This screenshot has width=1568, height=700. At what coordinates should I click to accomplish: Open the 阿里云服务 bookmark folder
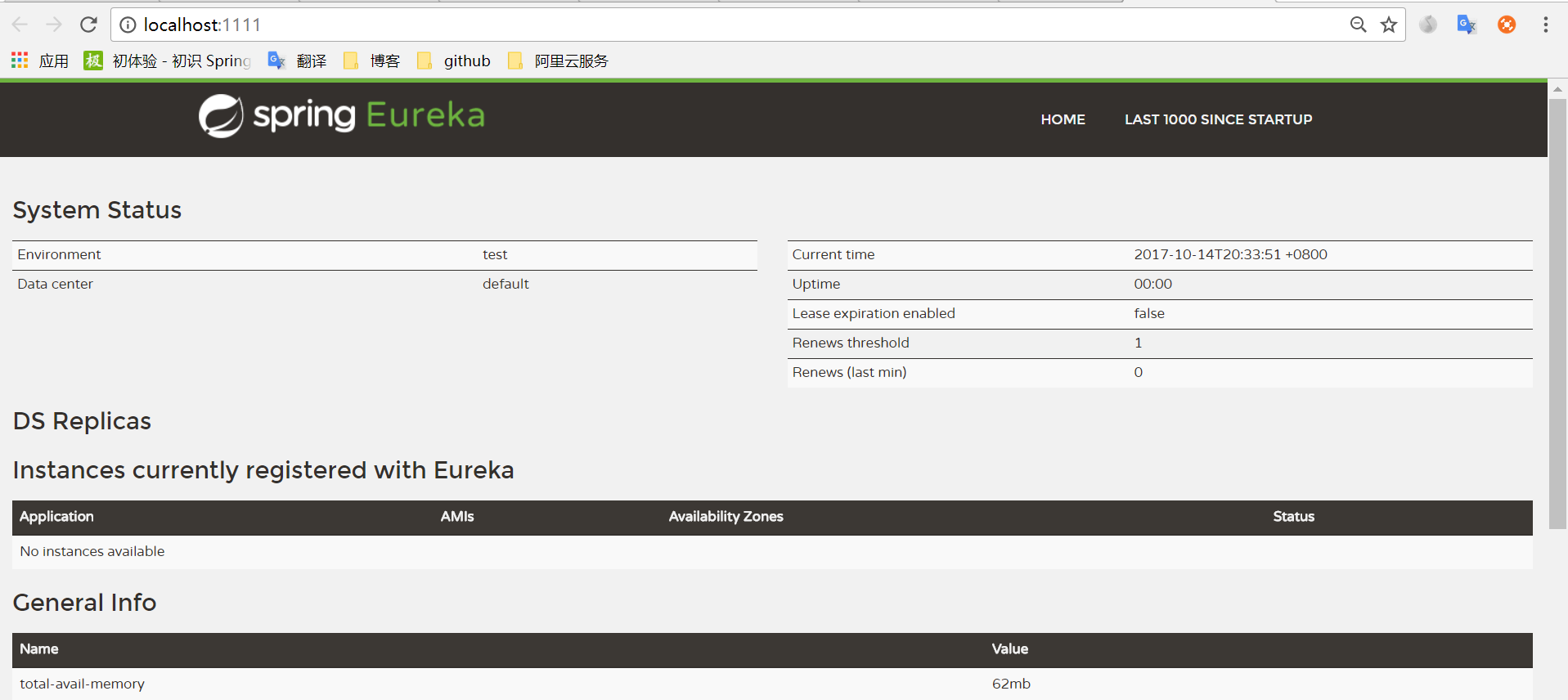(558, 61)
